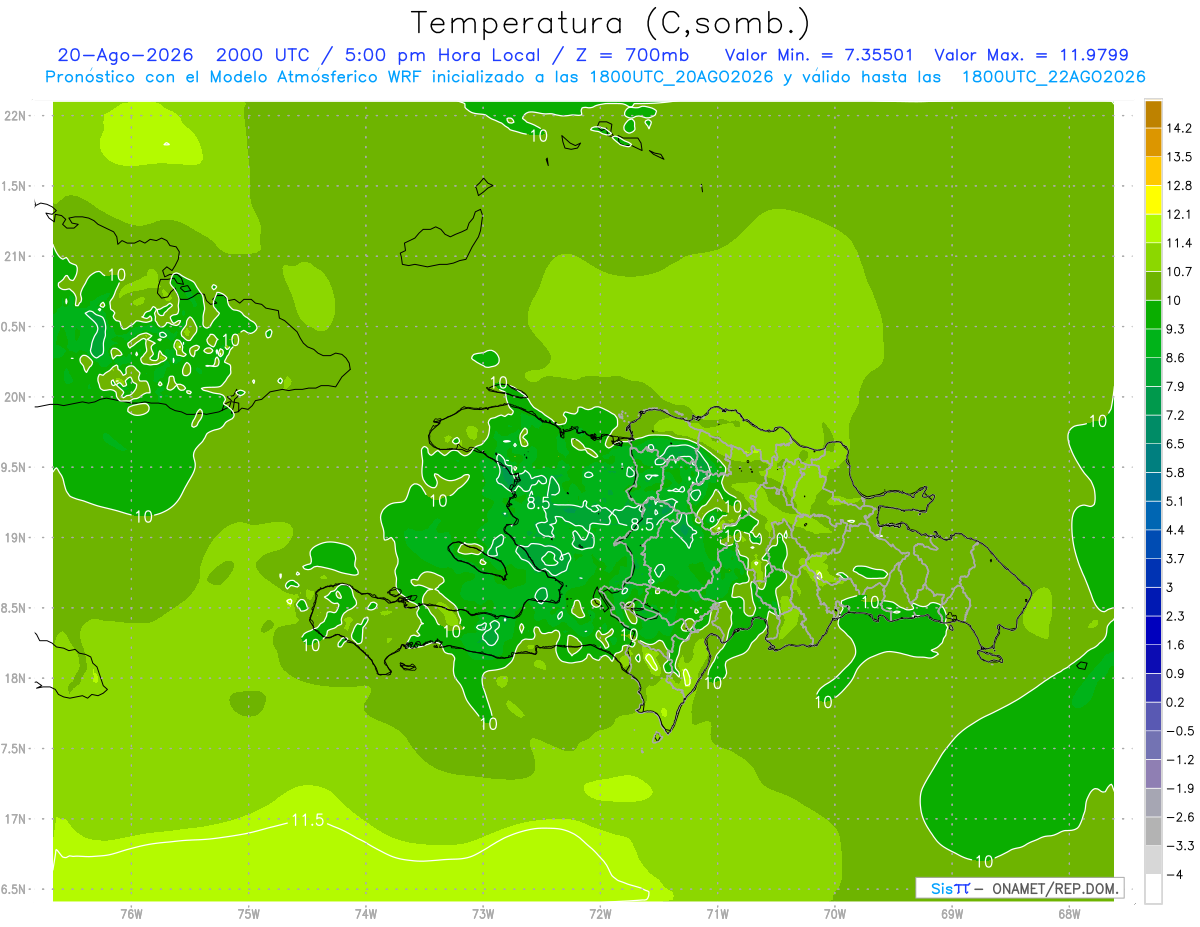Click the -2.6 color bar value
This screenshot has width=1200, height=927.
tap(1180, 817)
